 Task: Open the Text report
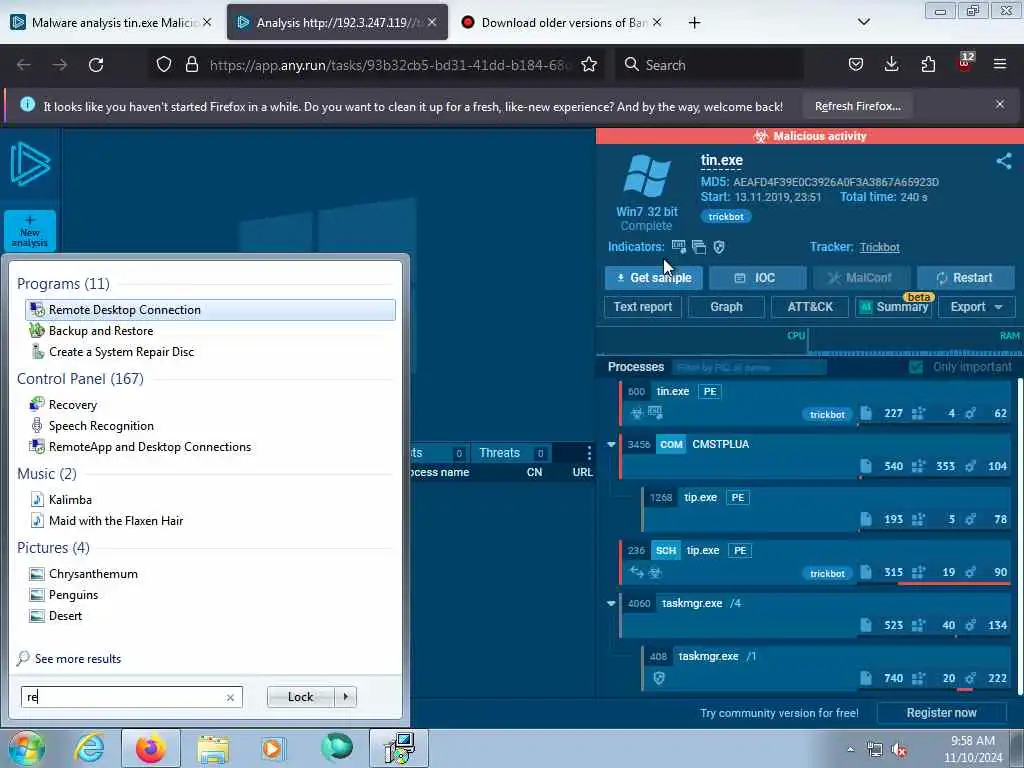[643, 307]
